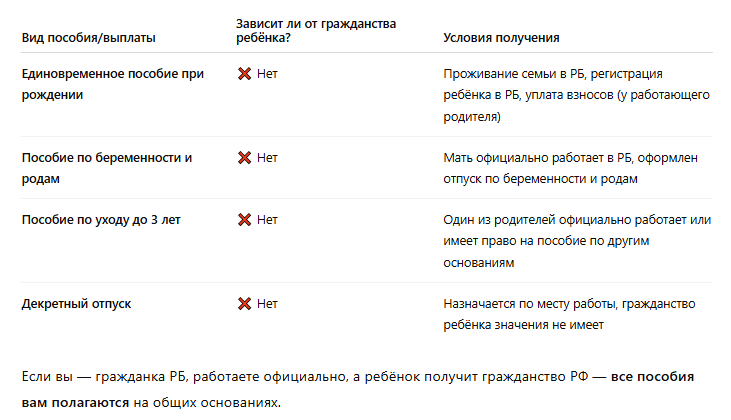
Task: Select 'Пособие по беременности и родам' row label
Action: coord(106,168)
